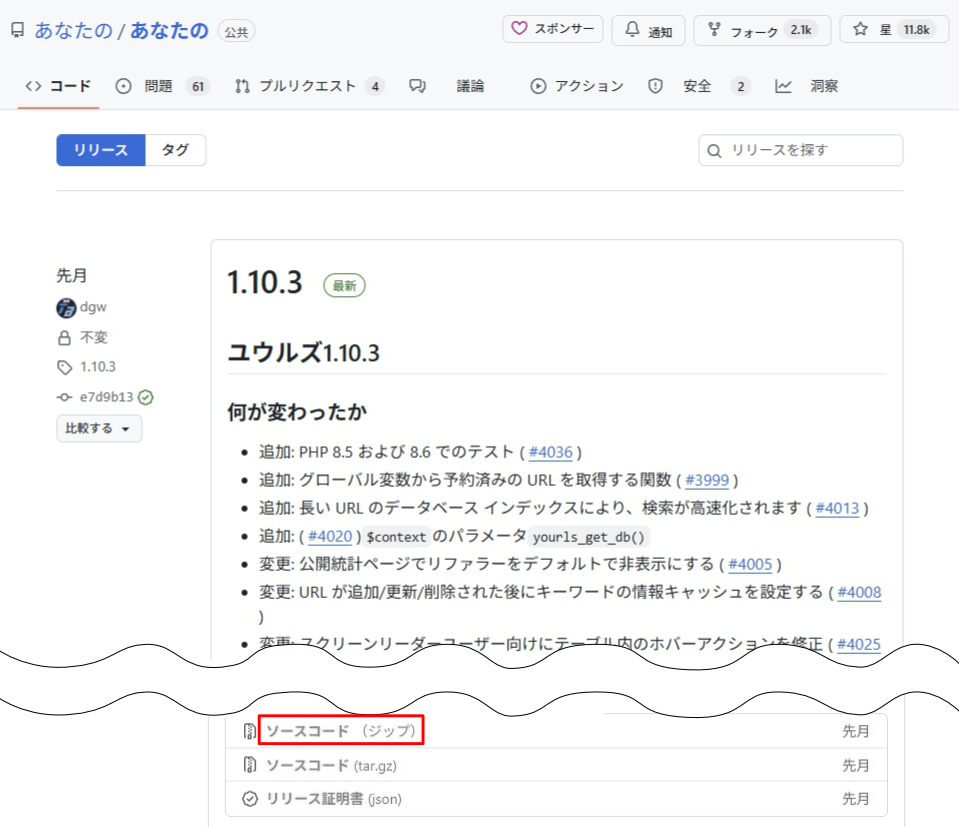Click the スポンサー heart button

pyautogui.click(x=552, y=30)
